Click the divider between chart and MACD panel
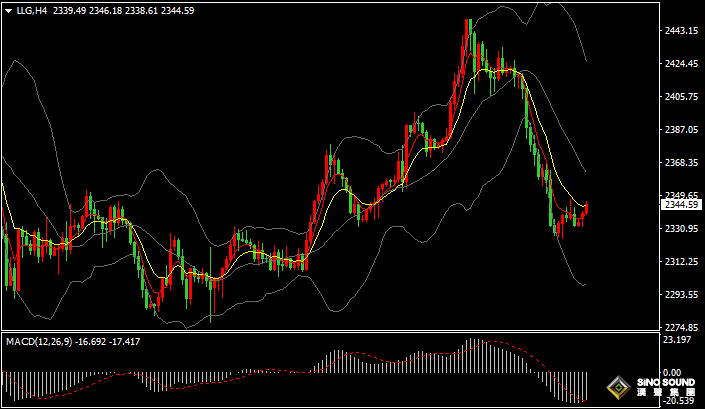The height and width of the screenshot is (409, 705). tap(330, 332)
